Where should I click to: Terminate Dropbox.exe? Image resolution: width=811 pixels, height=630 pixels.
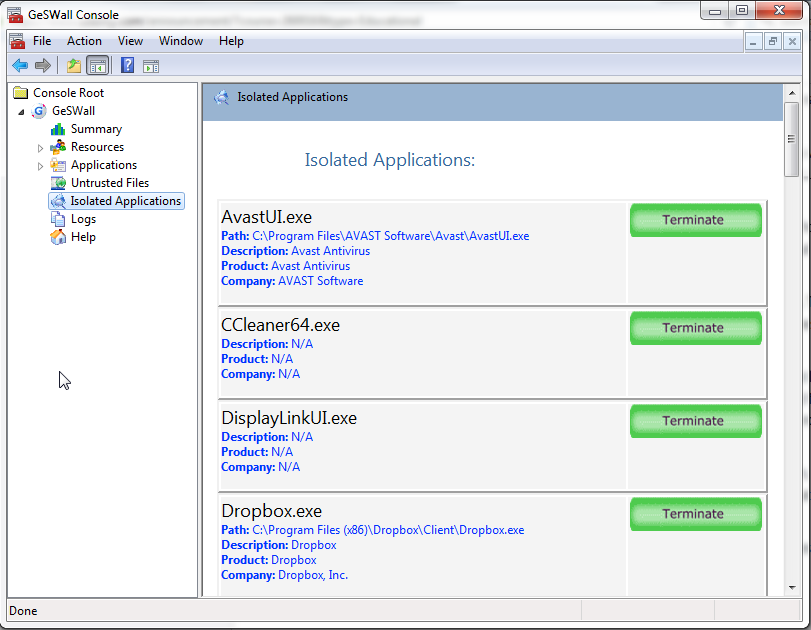tap(696, 514)
